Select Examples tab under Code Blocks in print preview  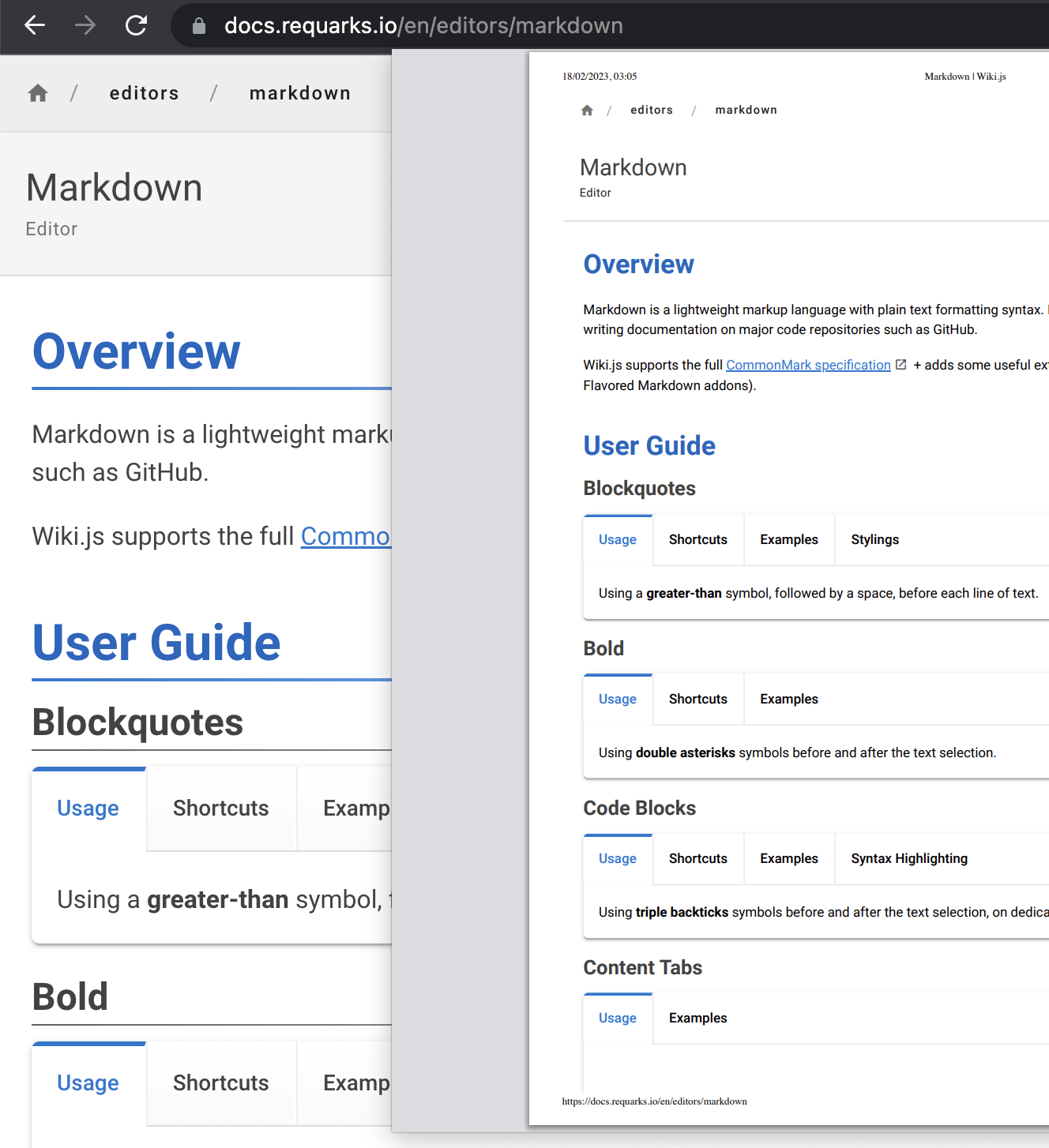point(789,859)
